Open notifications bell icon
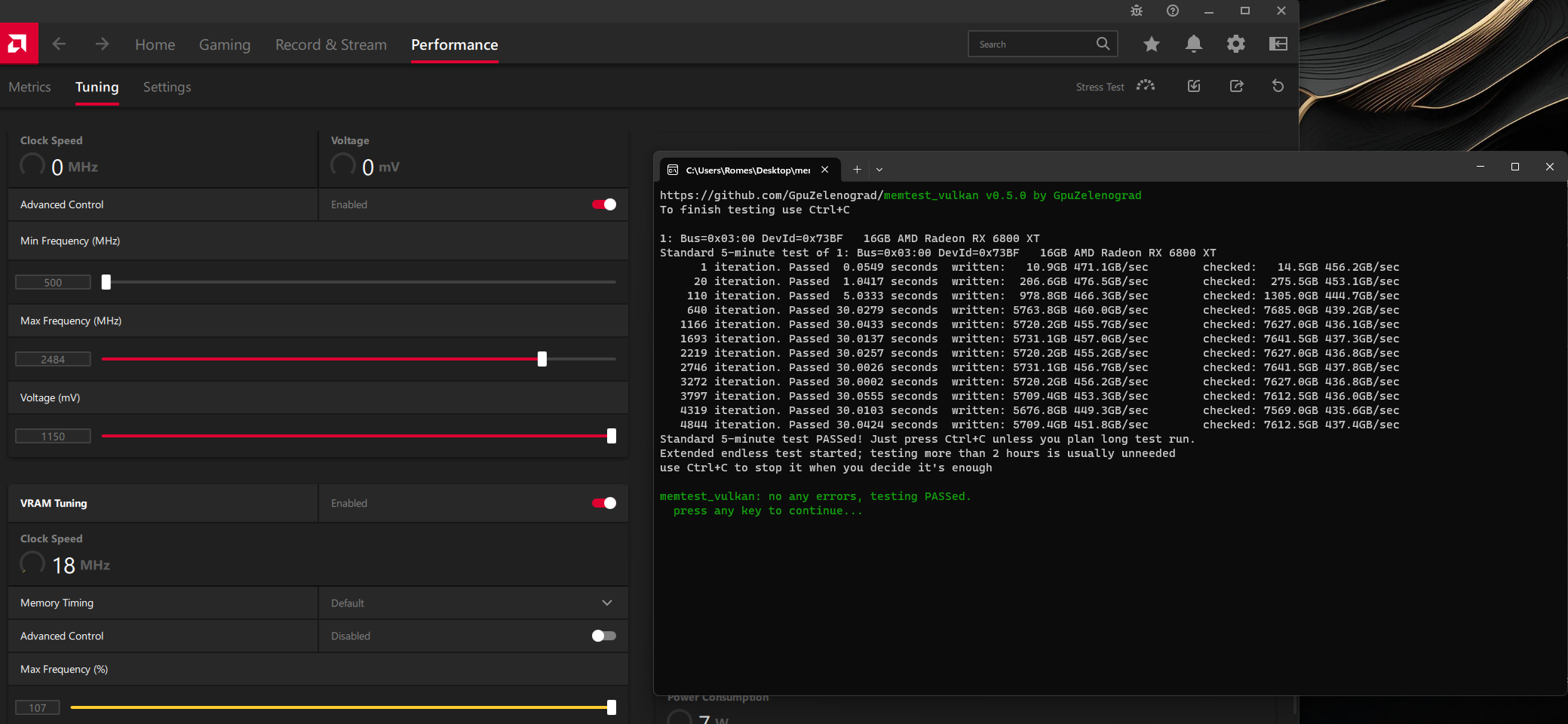1568x724 pixels. pyautogui.click(x=1193, y=44)
